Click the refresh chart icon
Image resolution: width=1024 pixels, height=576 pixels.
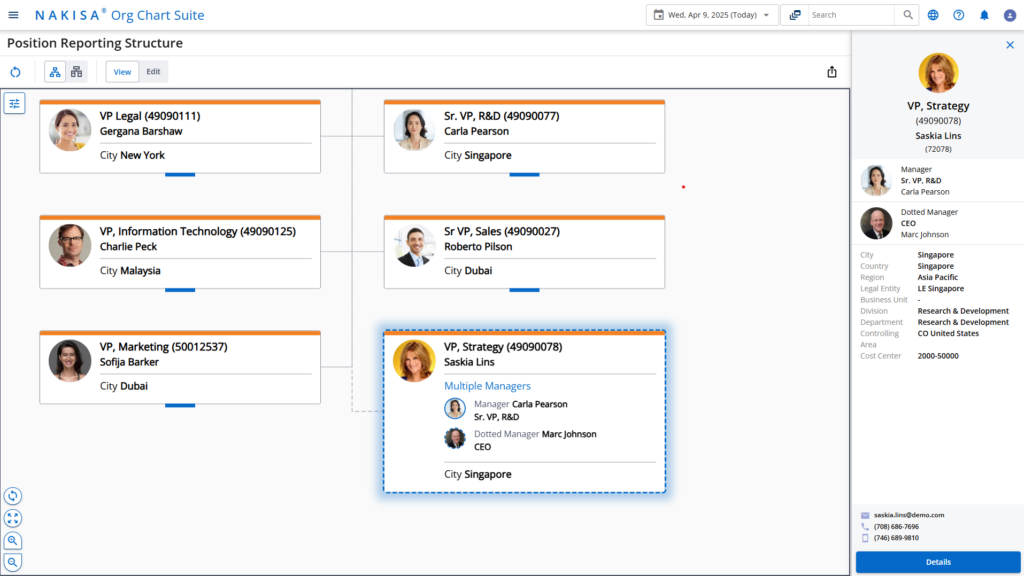point(14,71)
